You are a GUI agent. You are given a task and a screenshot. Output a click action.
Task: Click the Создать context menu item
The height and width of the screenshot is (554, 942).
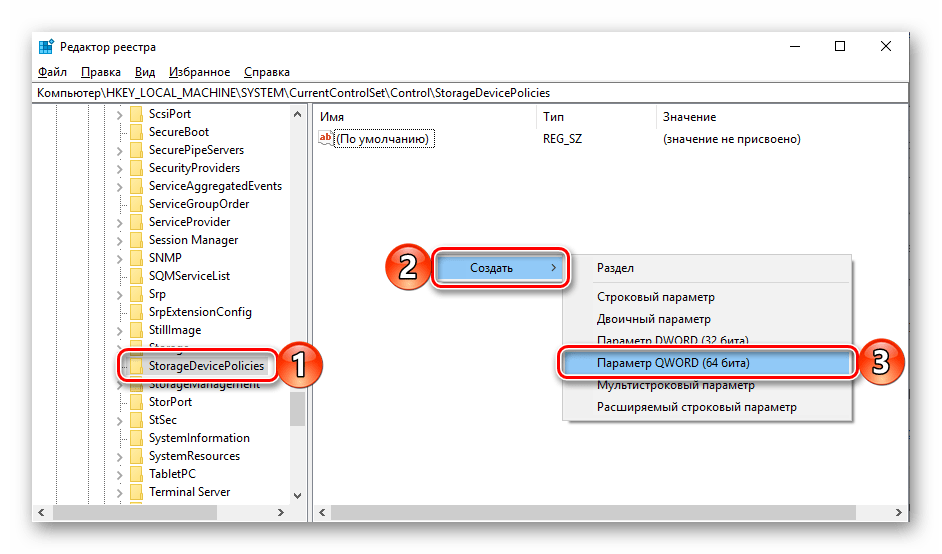500,268
